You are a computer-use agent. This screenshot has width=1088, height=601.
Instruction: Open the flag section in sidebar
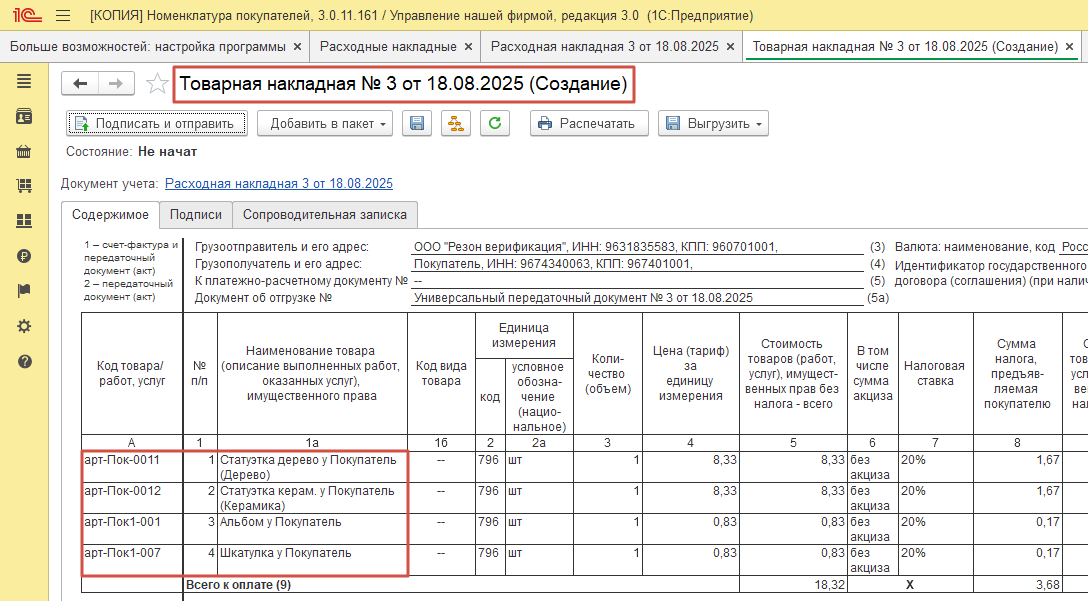(x=24, y=291)
